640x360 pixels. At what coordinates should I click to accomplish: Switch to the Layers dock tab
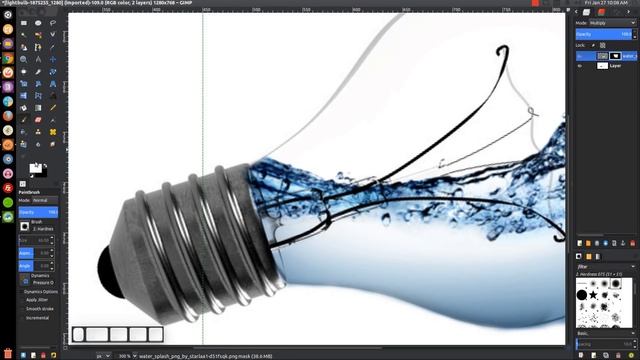[x=587, y=12]
